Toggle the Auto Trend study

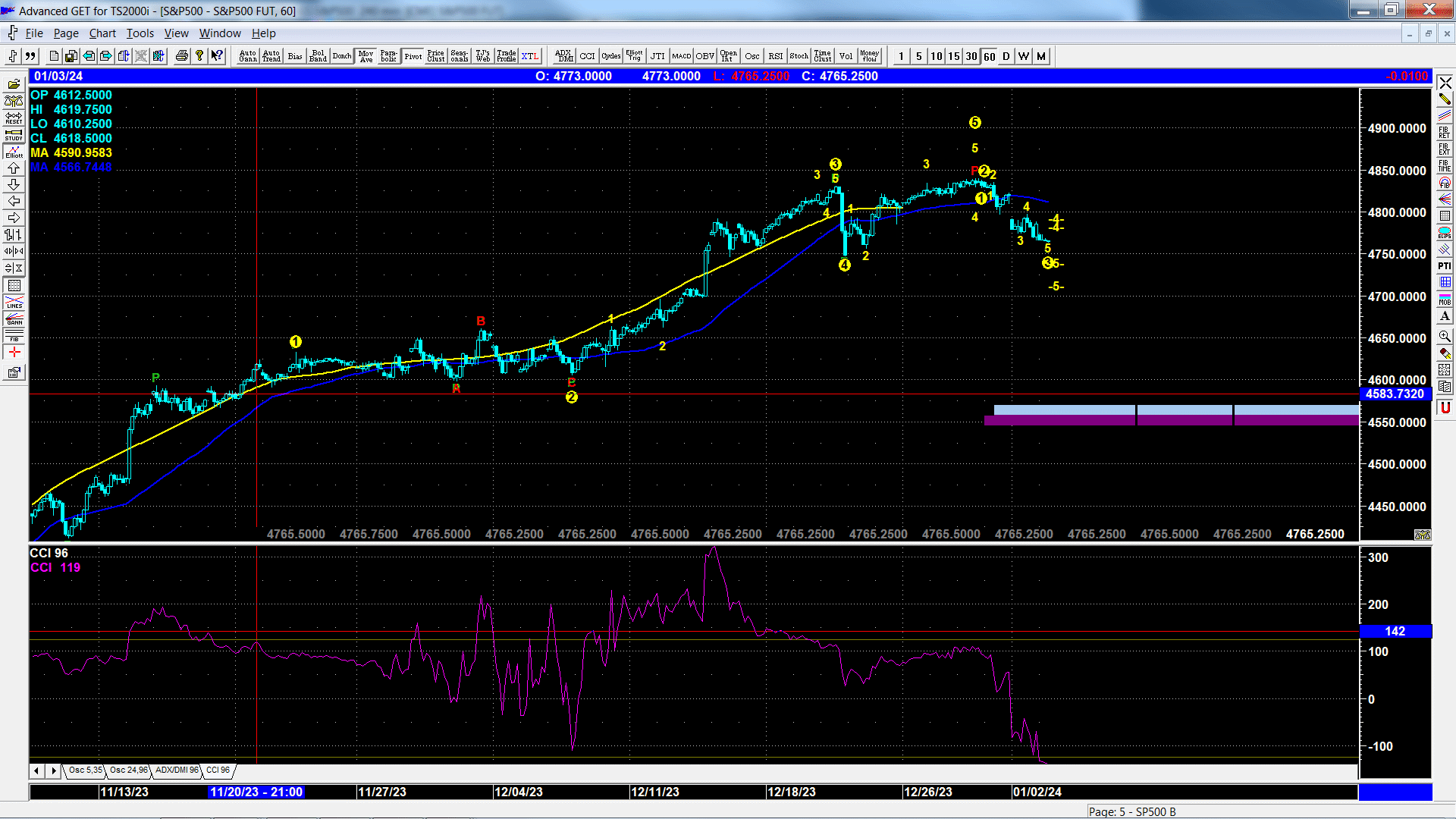[271, 56]
